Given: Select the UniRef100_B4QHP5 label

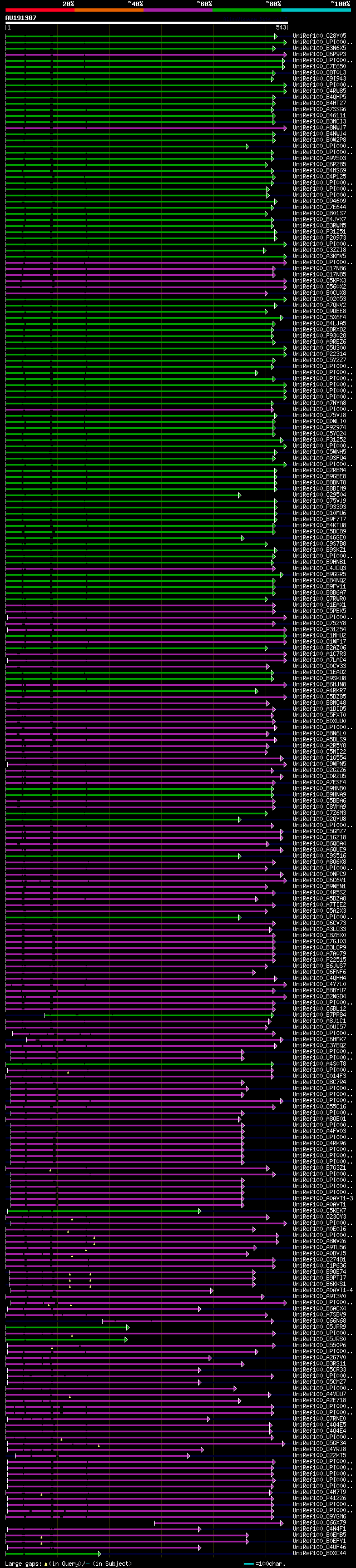Looking at the screenshot, I should pos(319,97).
